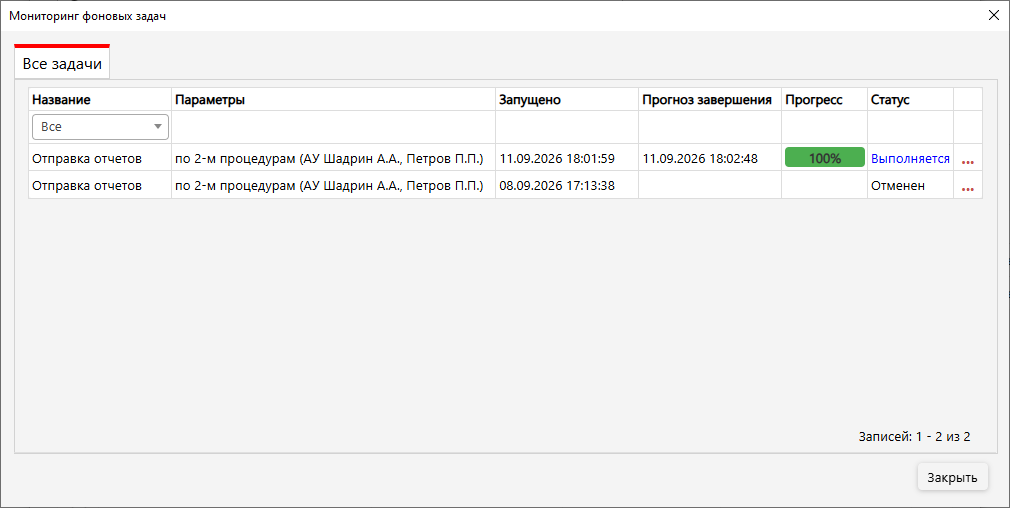Open the Название filter dropdown showing Все
The image size is (1010, 508).
point(100,127)
